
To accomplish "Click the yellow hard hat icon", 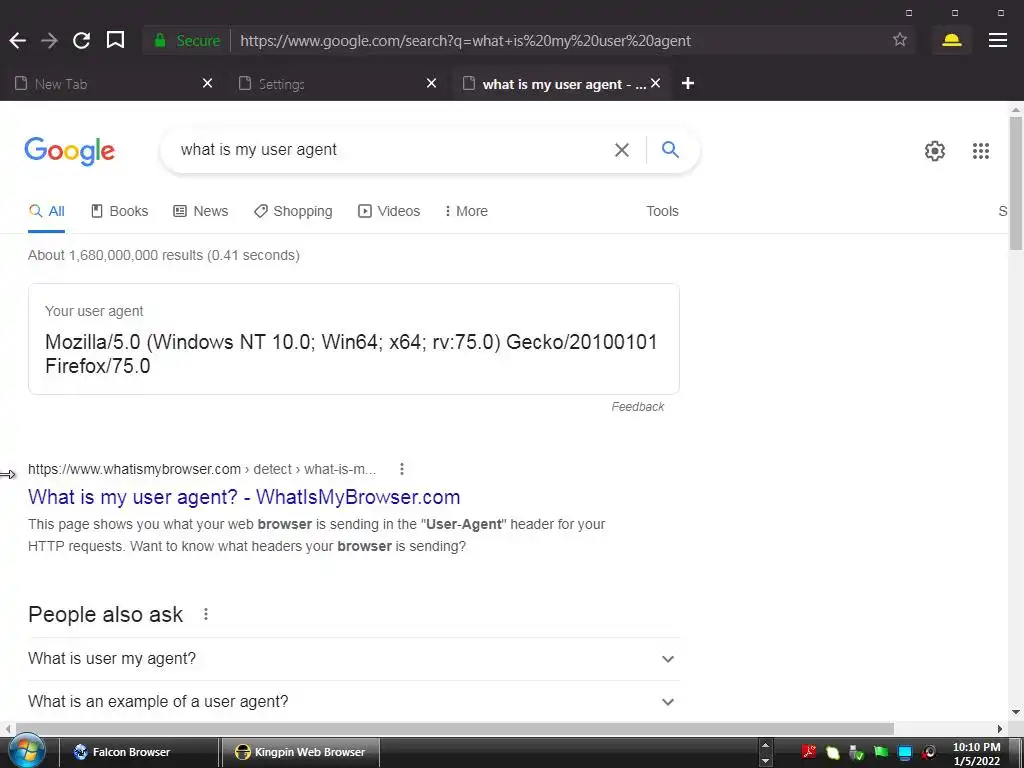I will [x=952, y=40].
